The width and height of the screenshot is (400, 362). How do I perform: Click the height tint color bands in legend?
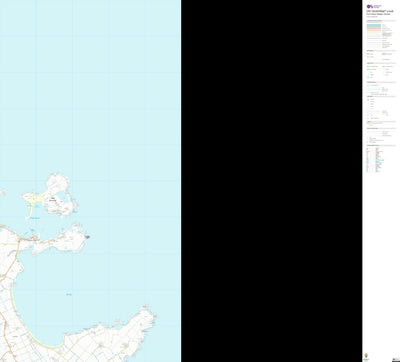pos(374,29)
